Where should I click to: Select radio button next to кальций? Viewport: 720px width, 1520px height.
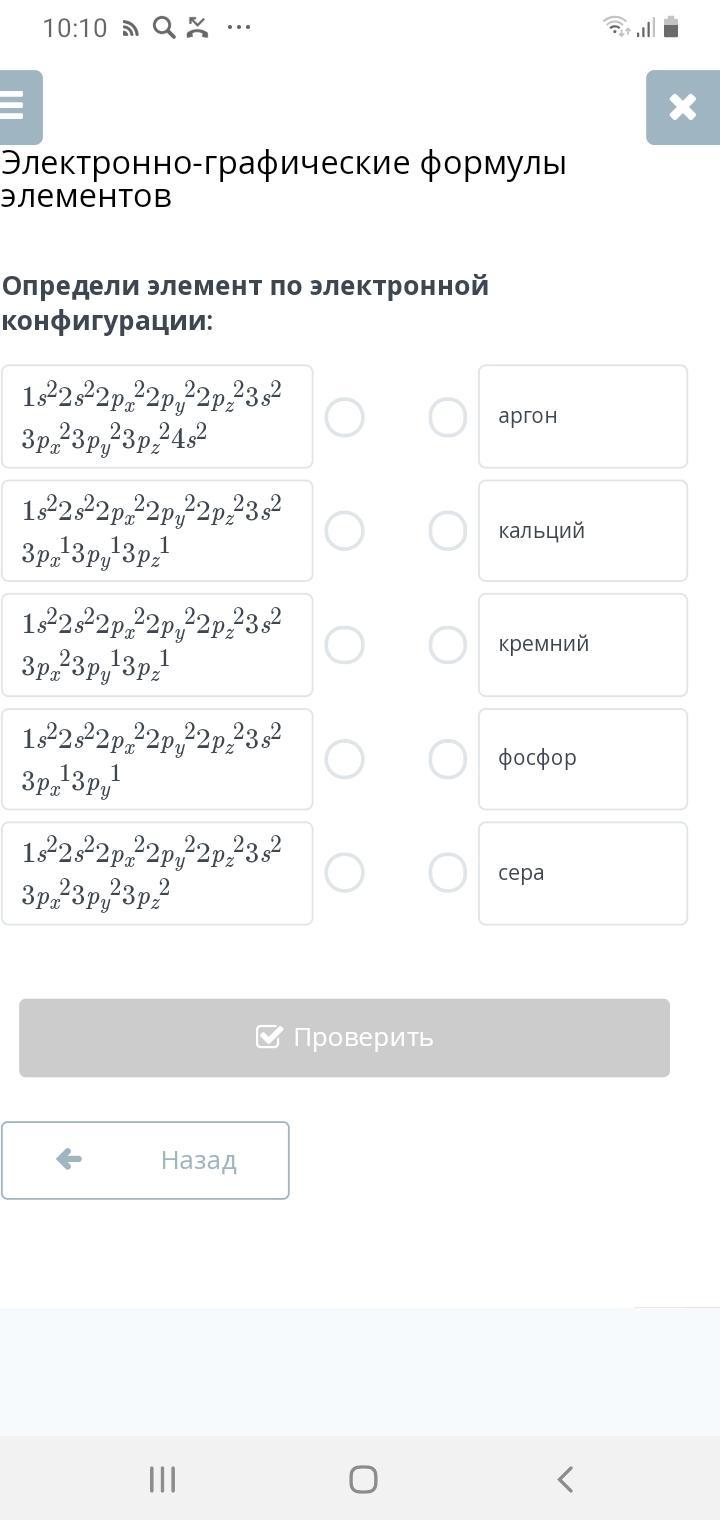(447, 531)
